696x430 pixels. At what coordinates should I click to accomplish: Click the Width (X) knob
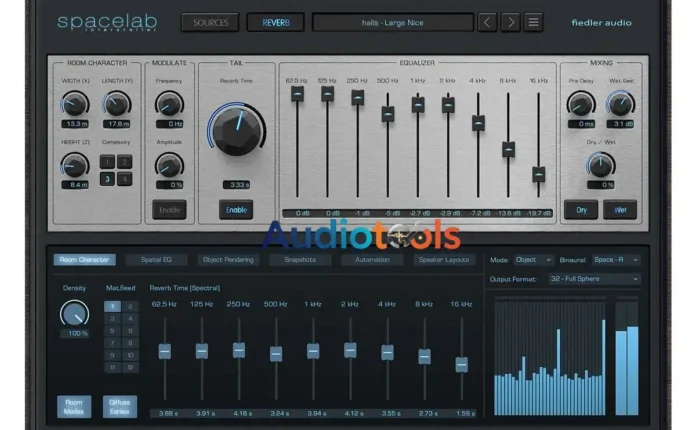tap(75, 104)
